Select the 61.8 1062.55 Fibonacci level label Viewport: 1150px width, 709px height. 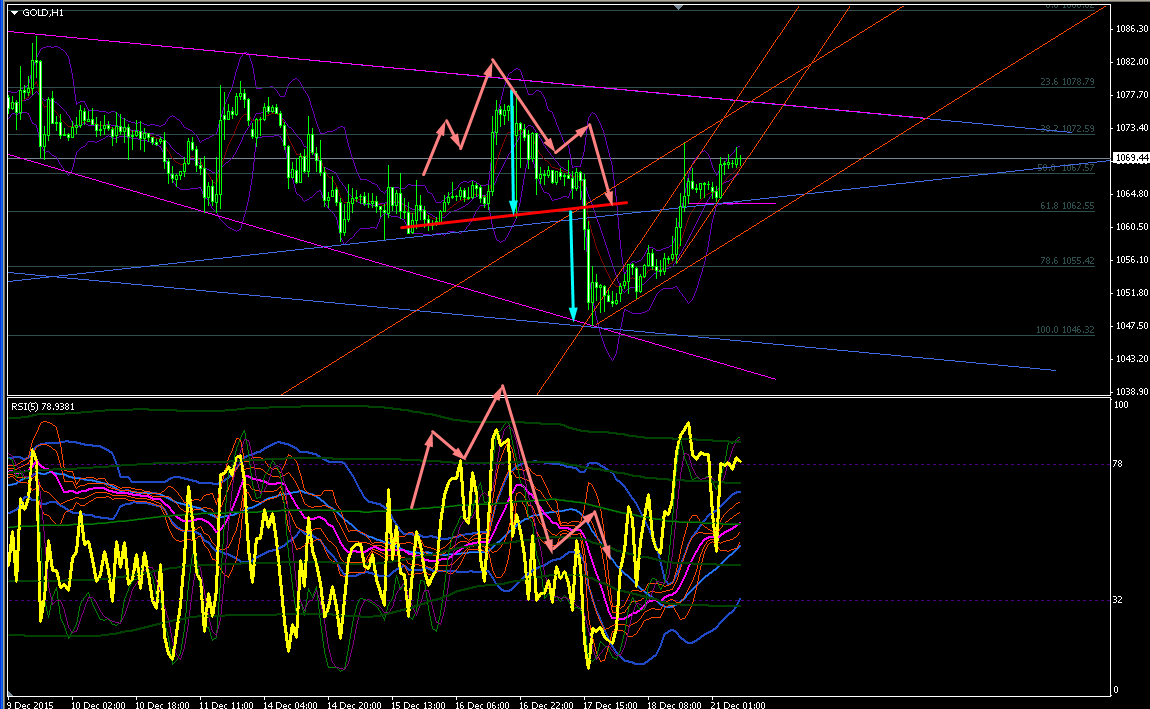(1067, 206)
